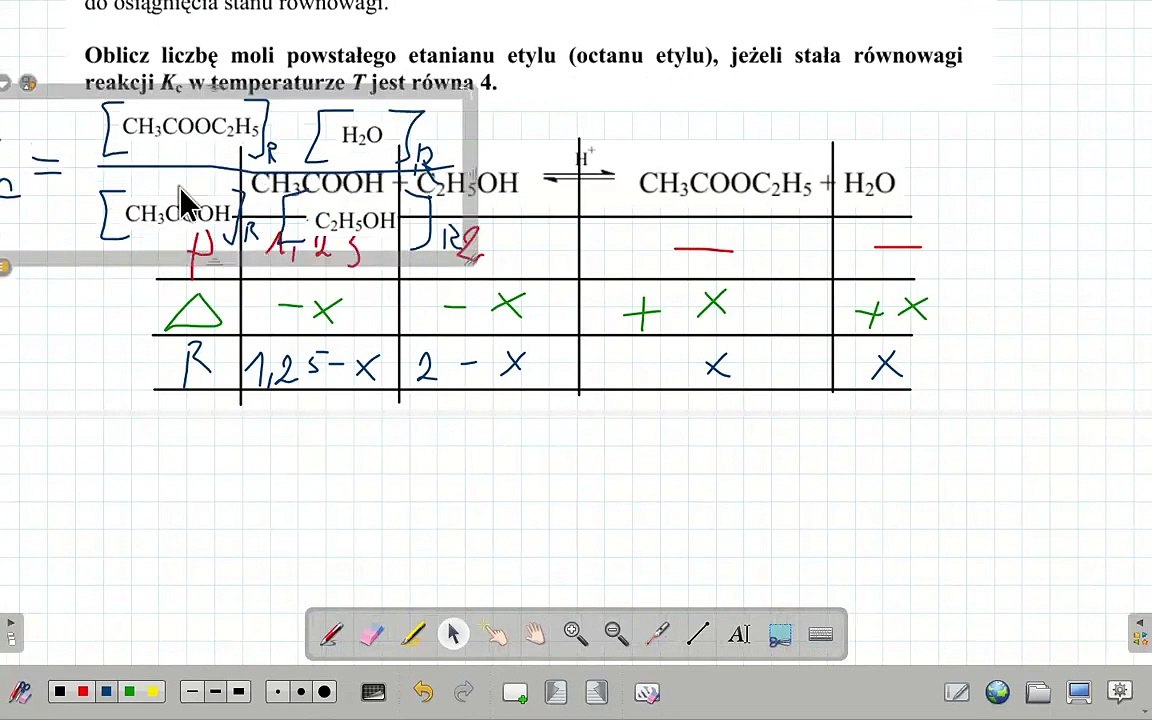The height and width of the screenshot is (720, 1152).
Task: Open the whiteboard background pen icon
Action: [x=957, y=692]
